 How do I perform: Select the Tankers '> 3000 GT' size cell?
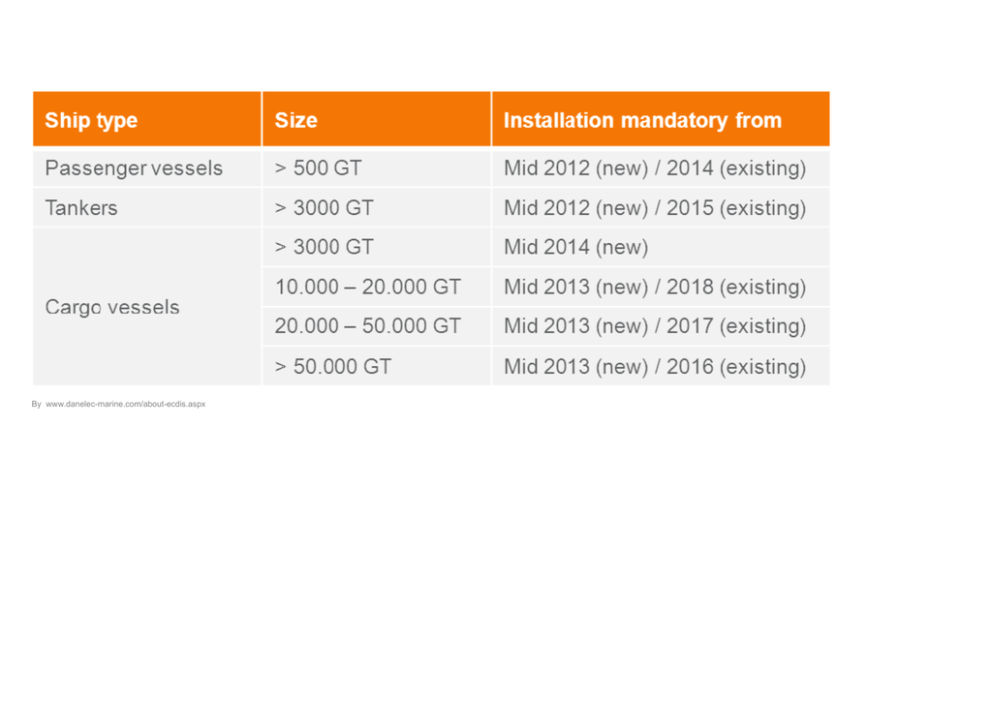(x=324, y=208)
